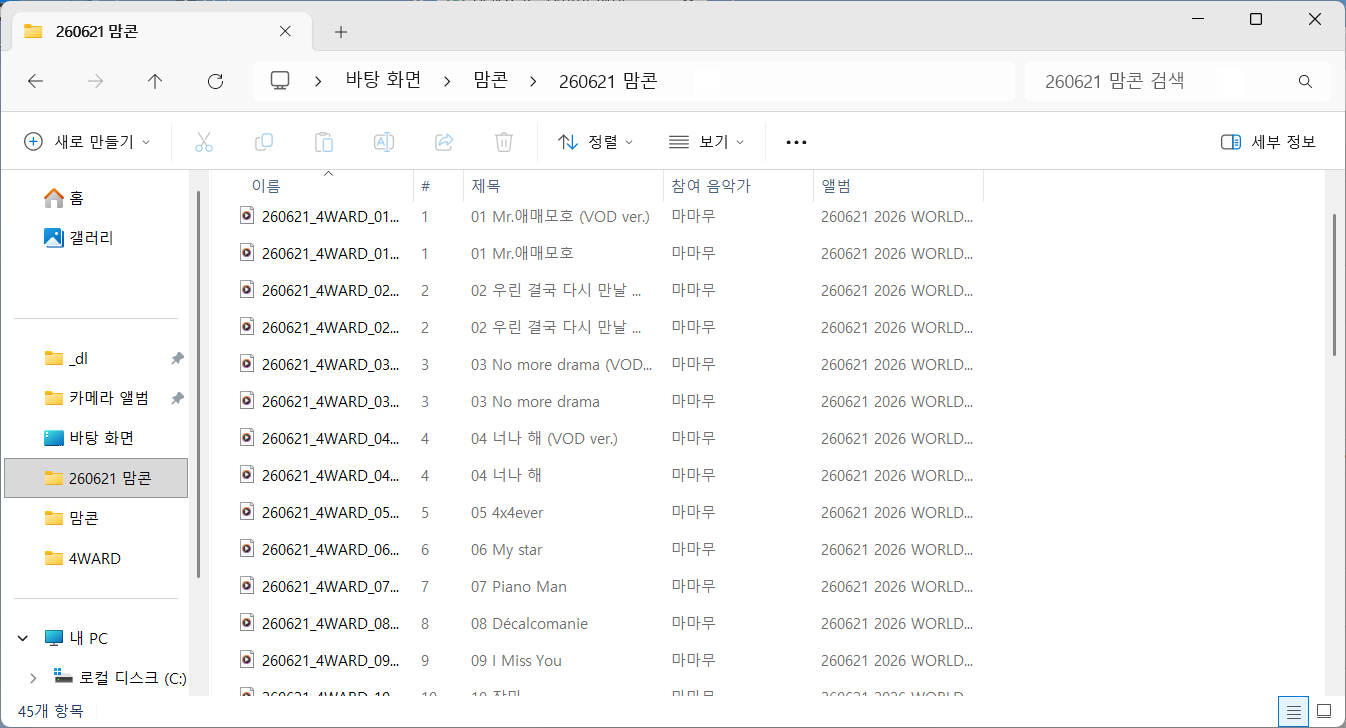Go up one folder with Up arrow
This screenshot has height=728, width=1346.
pyautogui.click(x=155, y=81)
